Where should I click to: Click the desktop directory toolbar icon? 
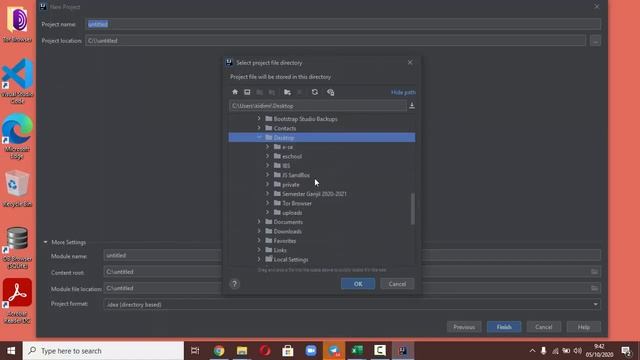(x=247, y=92)
